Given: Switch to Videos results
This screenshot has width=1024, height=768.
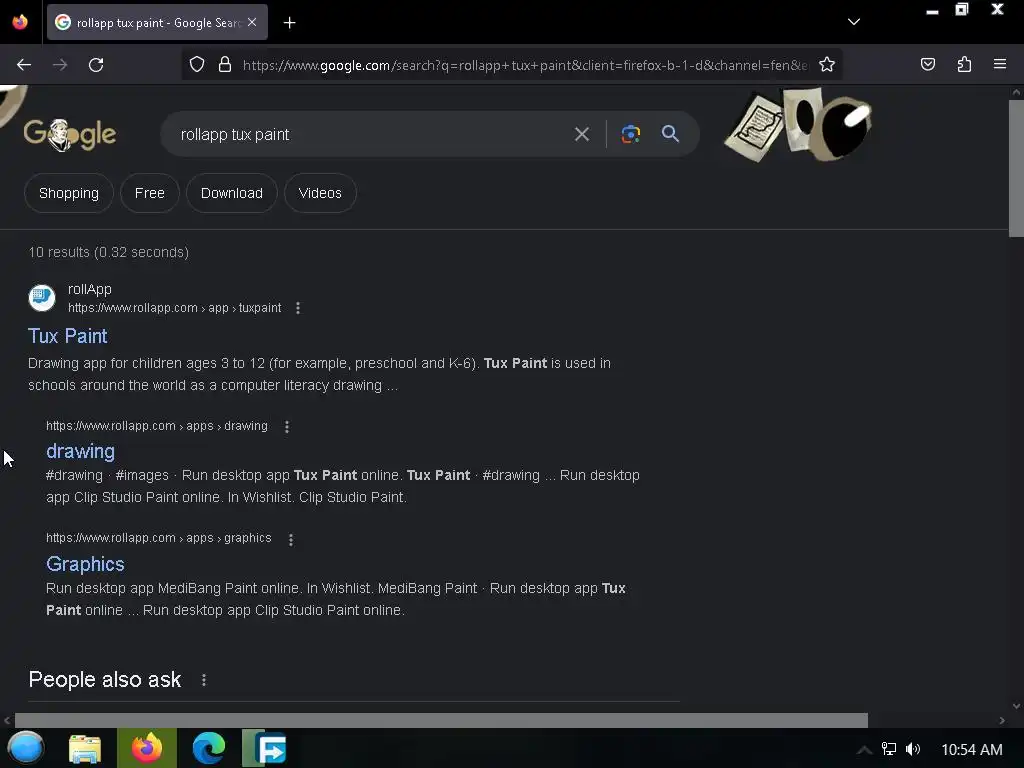Looking at the screenshot, I should [320, 193].
